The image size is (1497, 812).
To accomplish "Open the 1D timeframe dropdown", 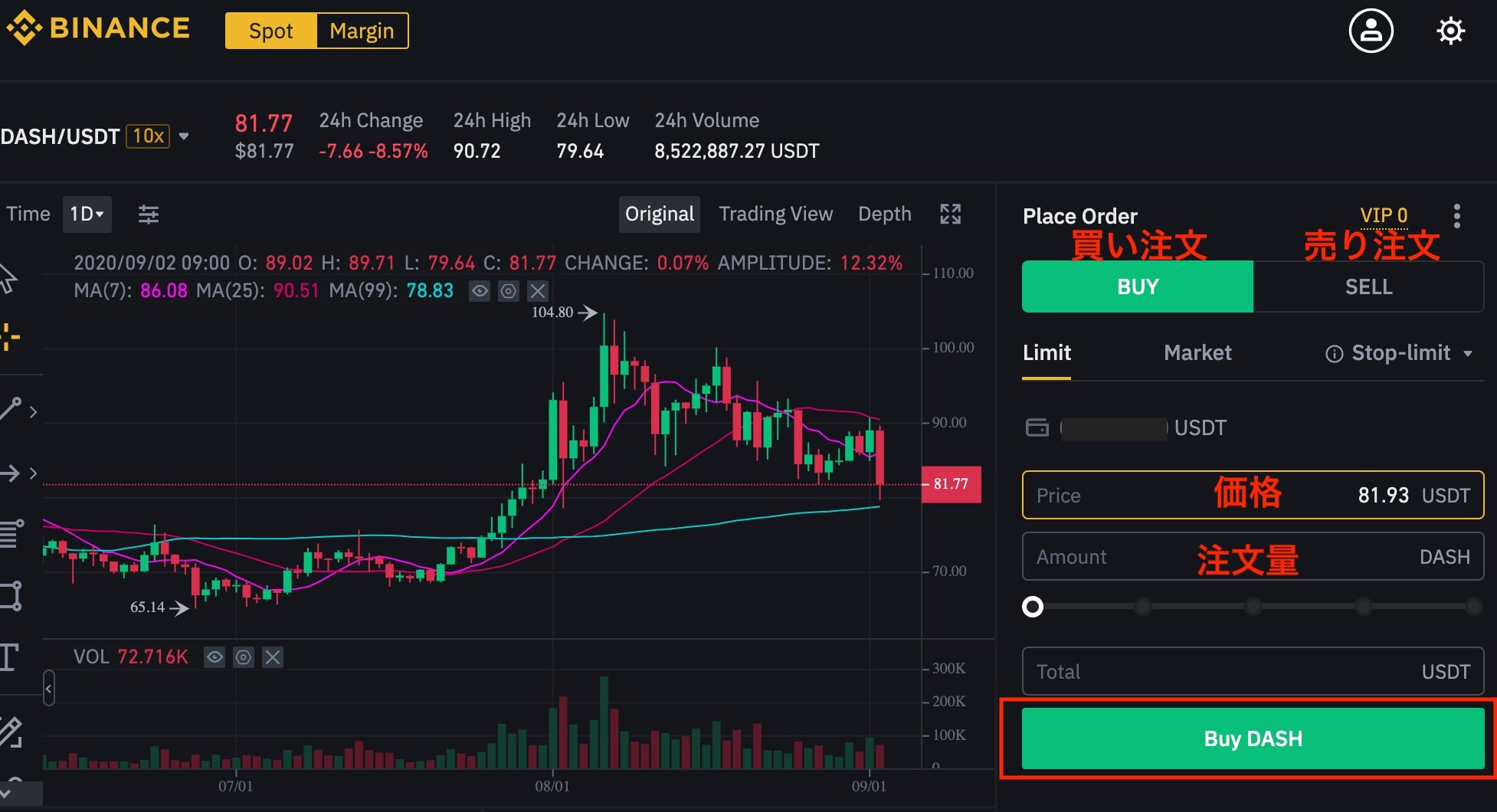I will point(87,214).
